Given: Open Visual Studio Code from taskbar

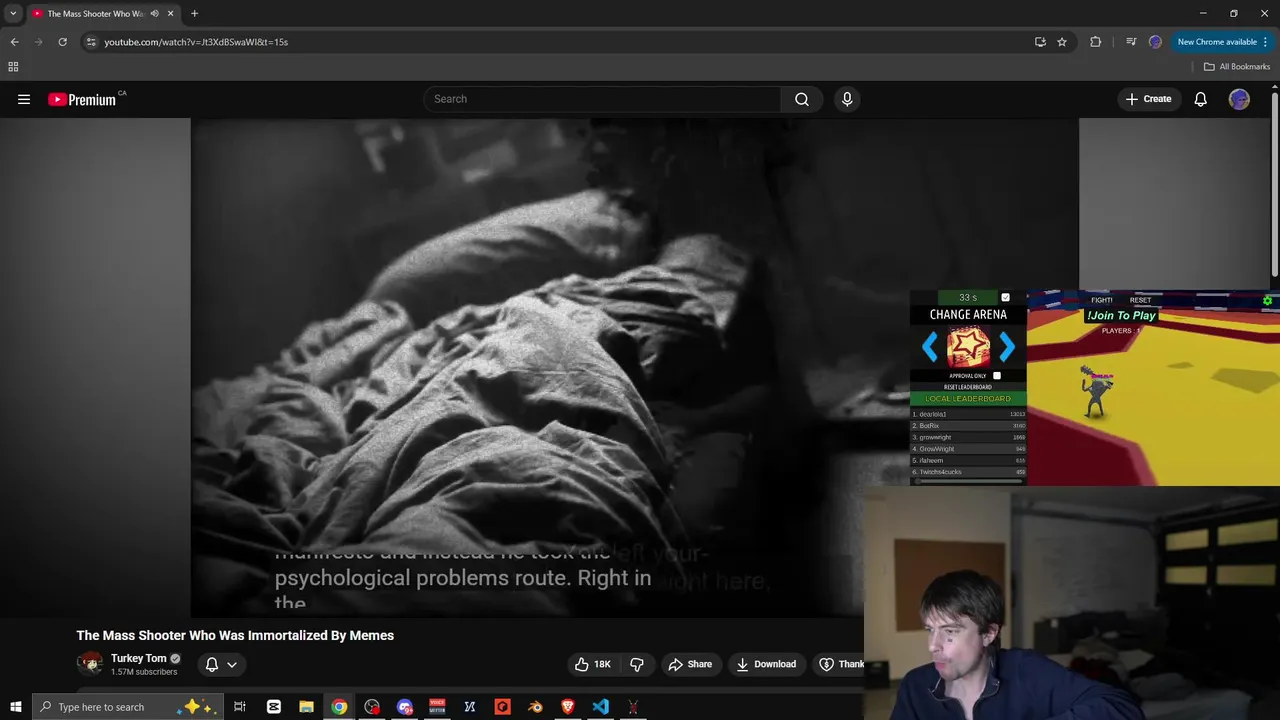Looking at the screenshot, I should click(600, 707).
